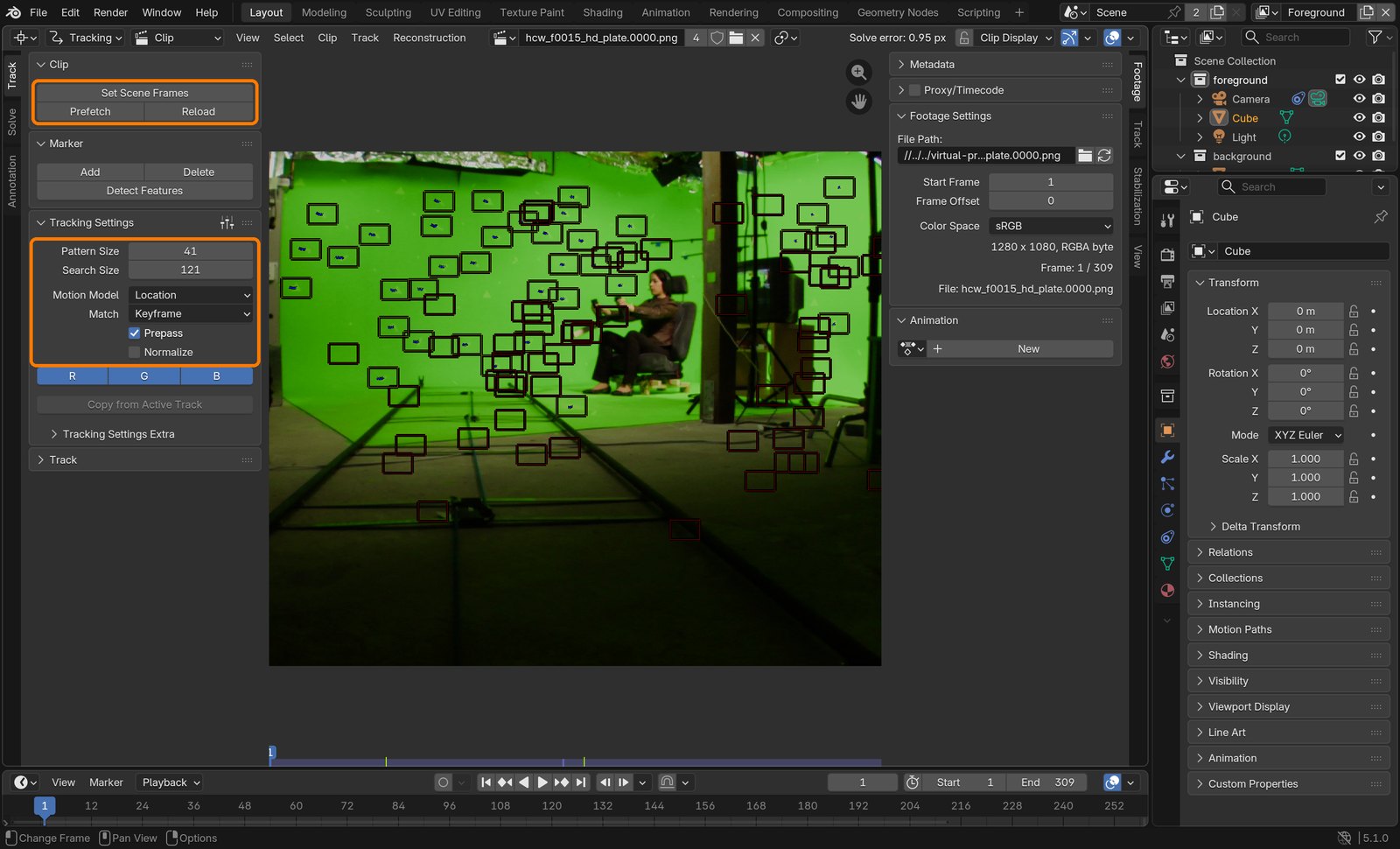This screenshot has width=1400, height=849.
Task: Switch to the Solve sidebar tab
Action: coord(12,122)
